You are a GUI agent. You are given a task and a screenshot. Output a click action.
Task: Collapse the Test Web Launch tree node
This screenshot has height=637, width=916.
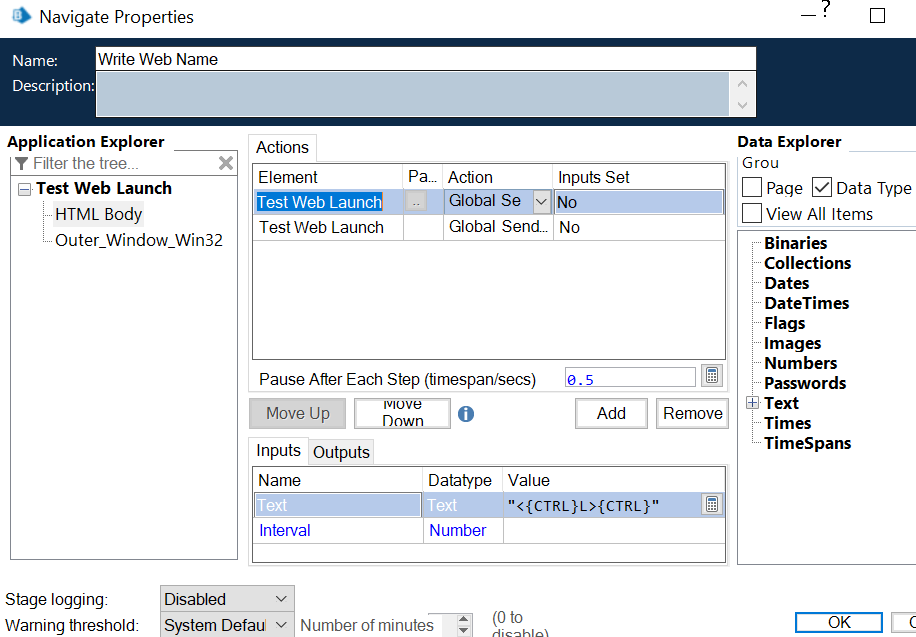tap(24, 189)
